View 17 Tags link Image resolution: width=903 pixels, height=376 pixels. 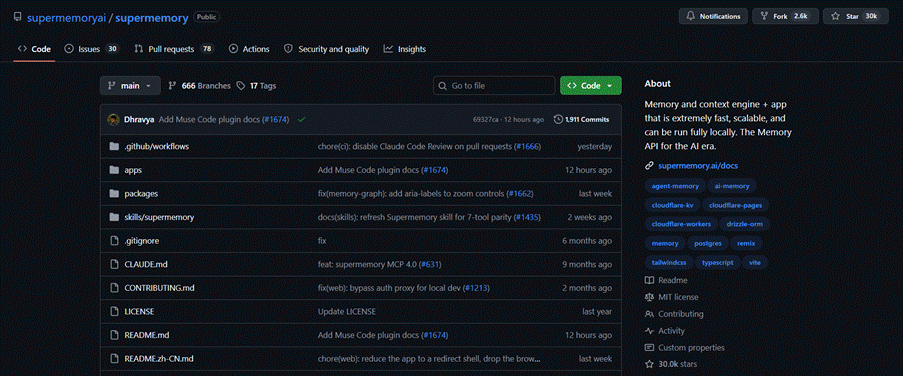click(256, 86)
